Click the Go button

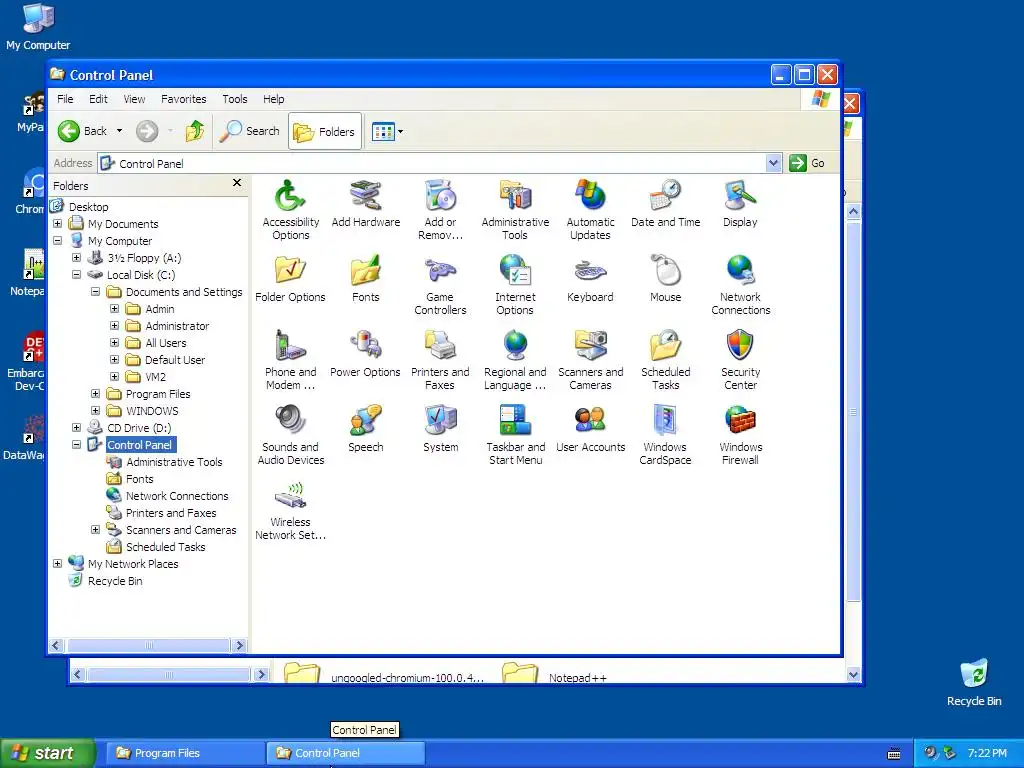coord(807,163)
